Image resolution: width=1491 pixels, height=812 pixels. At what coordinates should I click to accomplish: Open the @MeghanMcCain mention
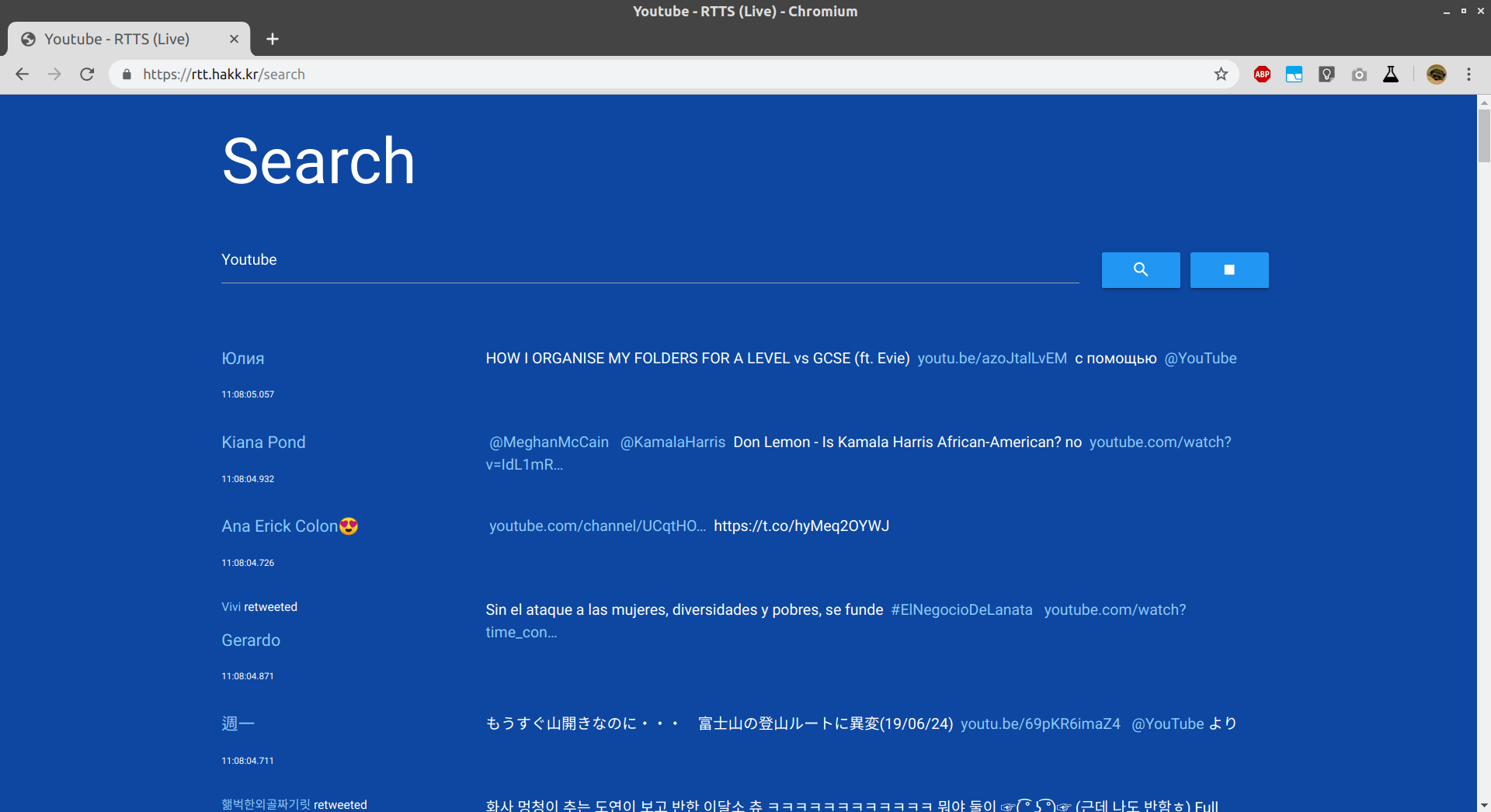[x=549, y=442]
